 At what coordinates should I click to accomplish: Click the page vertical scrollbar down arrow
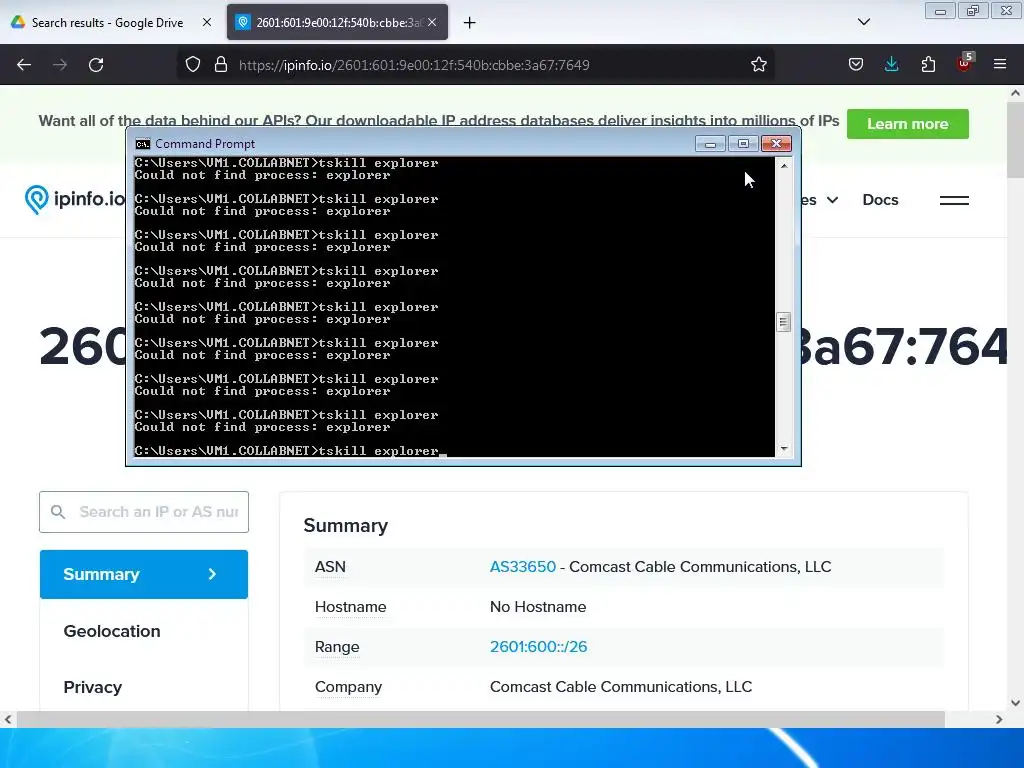point(1016,703)
